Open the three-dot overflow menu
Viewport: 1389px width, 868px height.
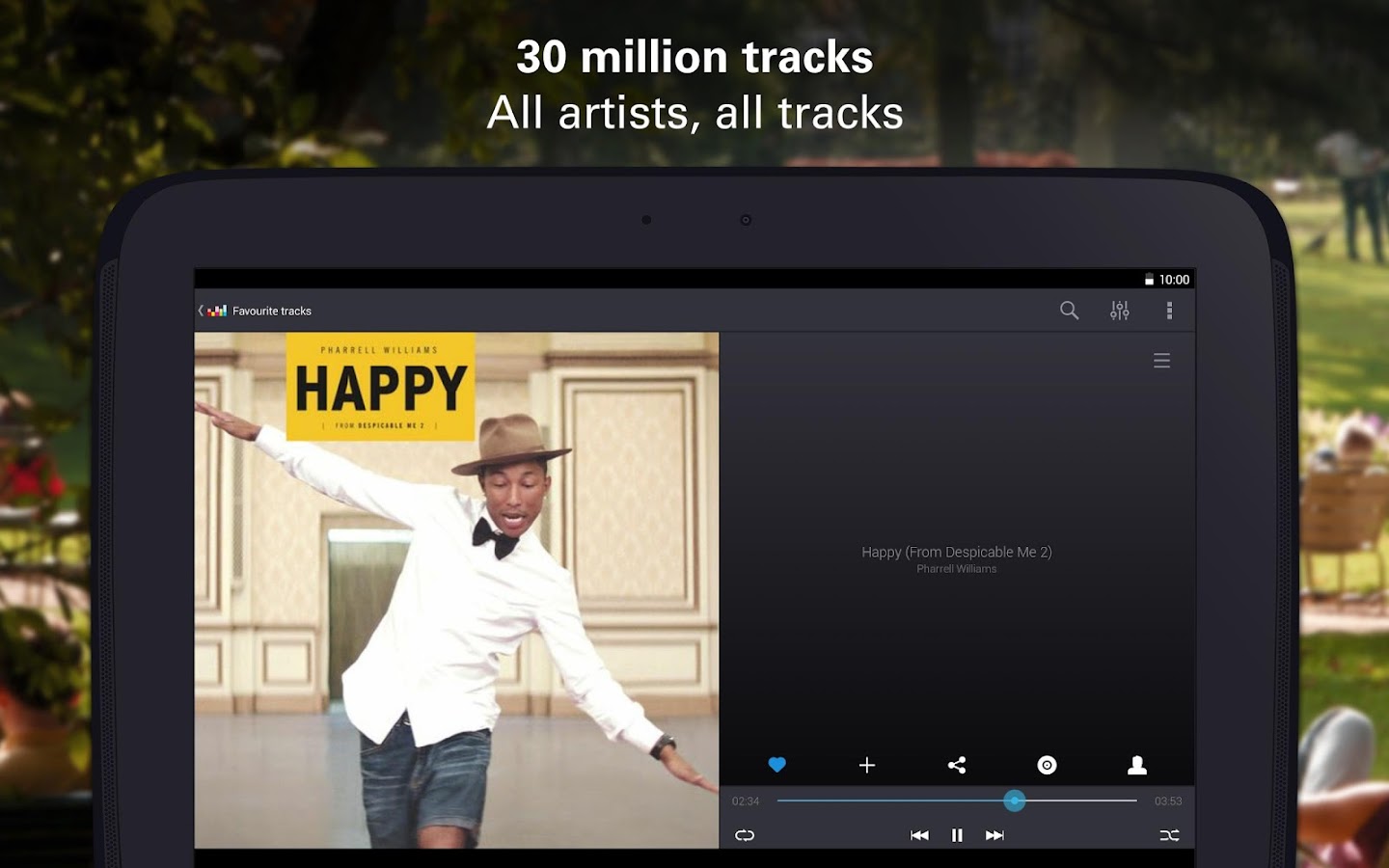click(1169, 311)
